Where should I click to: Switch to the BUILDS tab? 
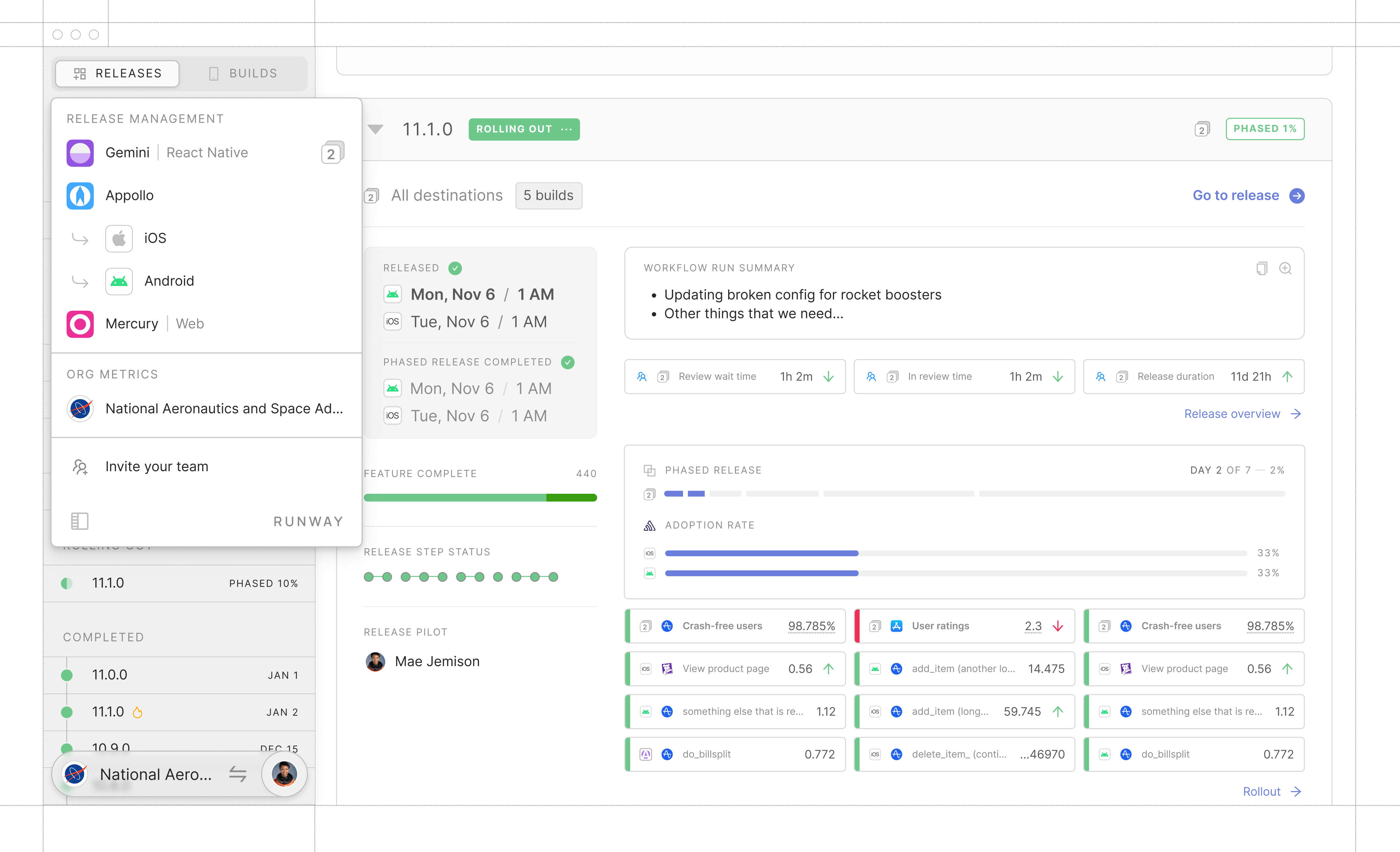tap(243, 73)
